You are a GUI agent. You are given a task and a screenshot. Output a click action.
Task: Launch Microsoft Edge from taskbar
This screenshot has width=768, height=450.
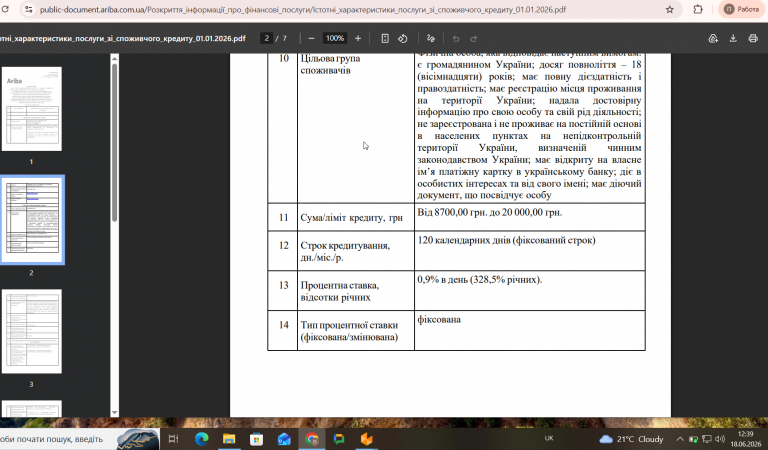tap(201, 439)
